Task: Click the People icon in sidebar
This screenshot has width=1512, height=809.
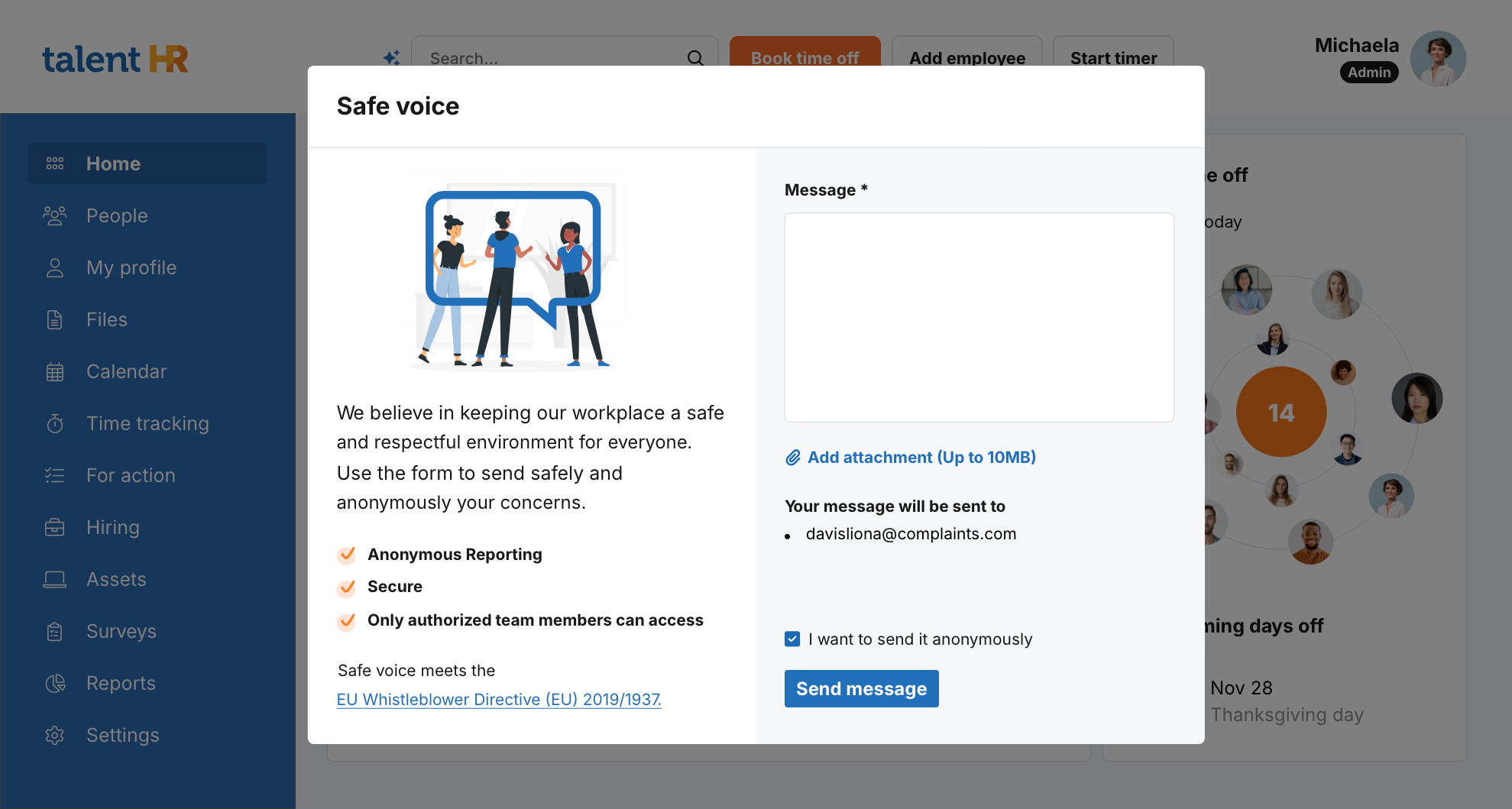Action: (x=55, y=215)
